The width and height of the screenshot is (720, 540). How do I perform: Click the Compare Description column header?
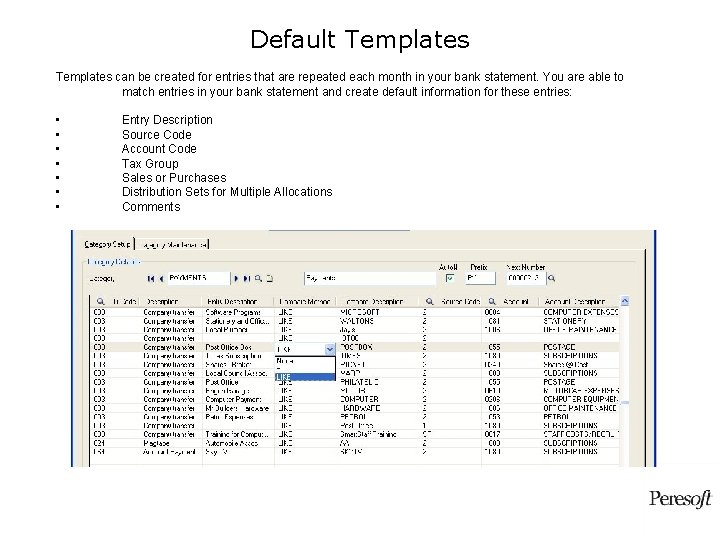click(377, 302)
